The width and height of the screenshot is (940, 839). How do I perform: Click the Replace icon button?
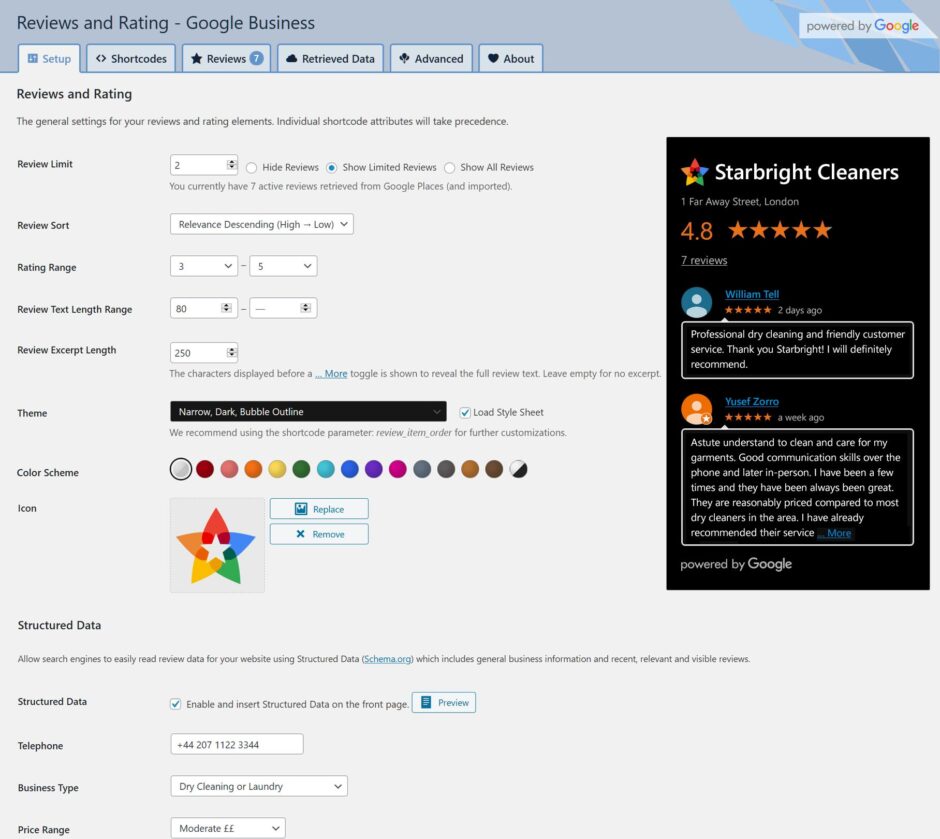(x=319, y=509)
